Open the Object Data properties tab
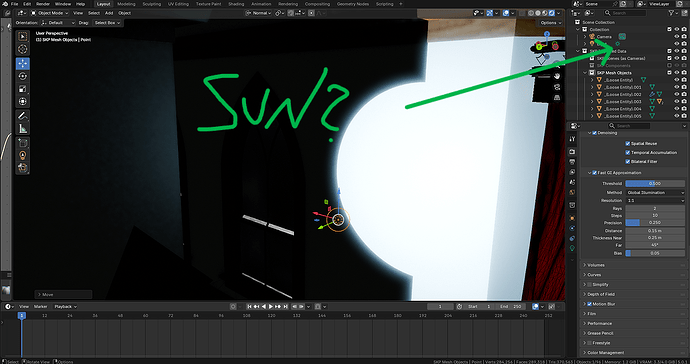Viewport: 690px width, 364px height. [572, 248]
